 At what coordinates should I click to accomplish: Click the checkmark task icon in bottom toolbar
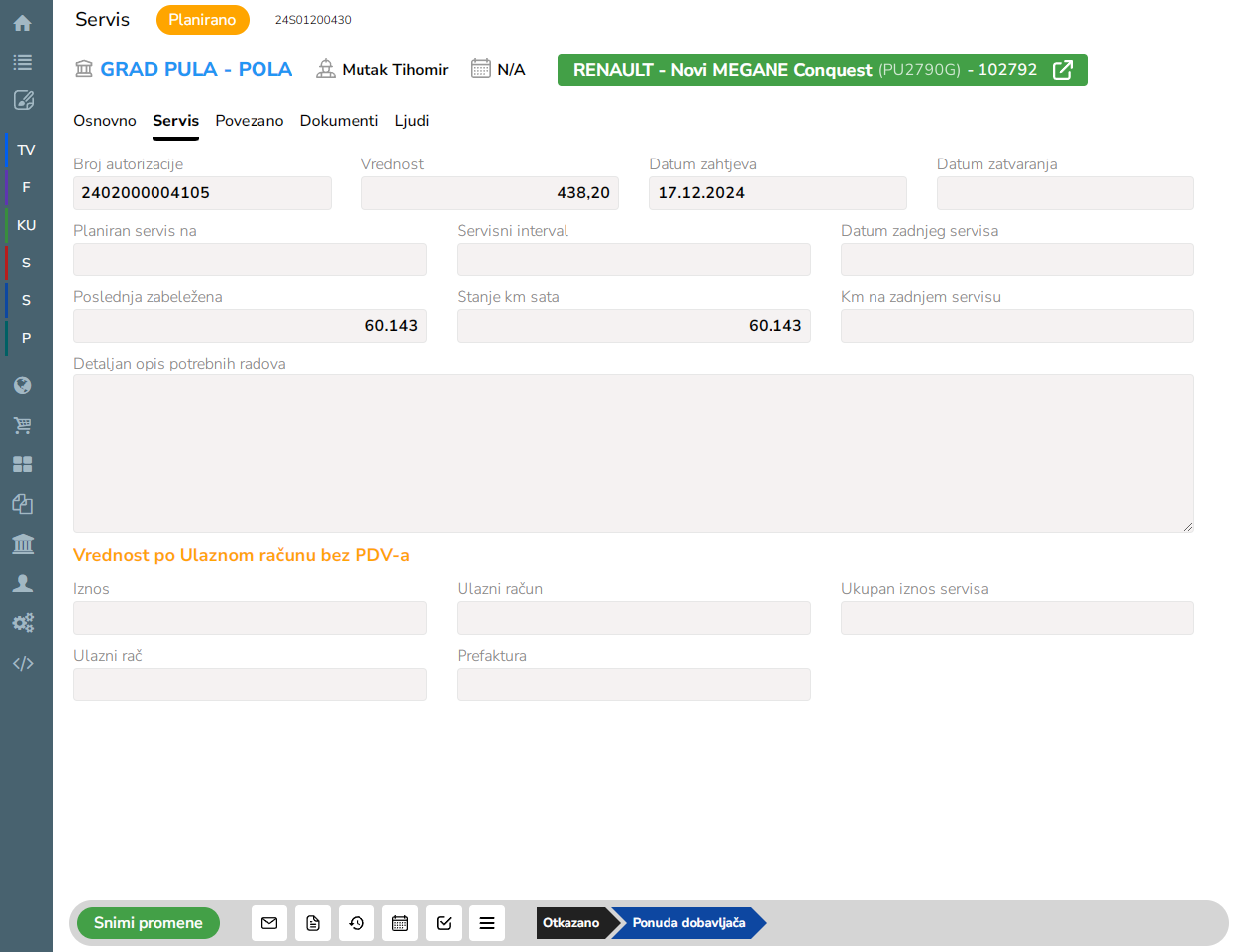click(x=444, y=923)
